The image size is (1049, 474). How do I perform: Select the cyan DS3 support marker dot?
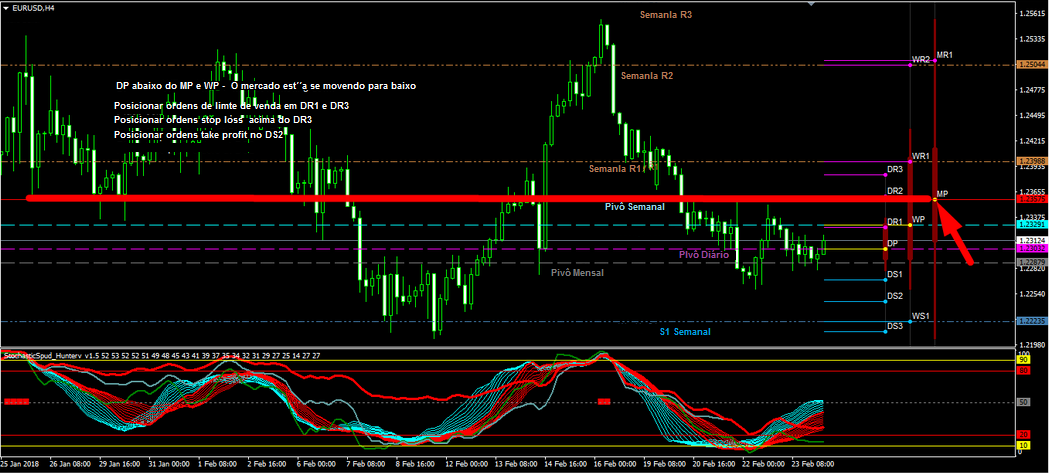click(885, 332)
